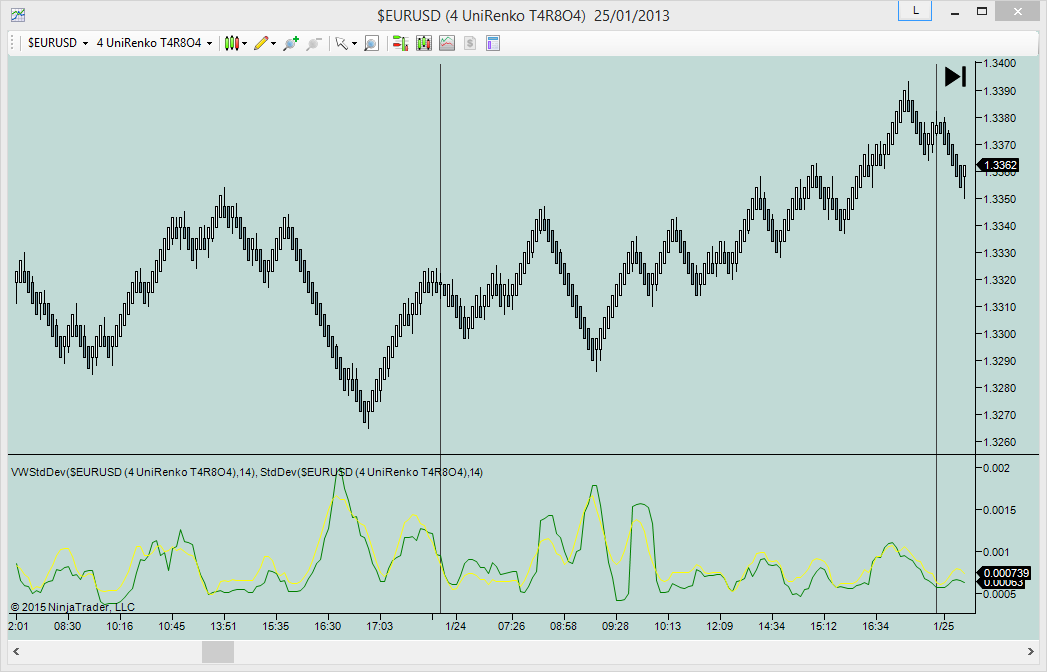Open the drawing tools pencil menu
Screen dimensions: 1047x672
[265, 43]
